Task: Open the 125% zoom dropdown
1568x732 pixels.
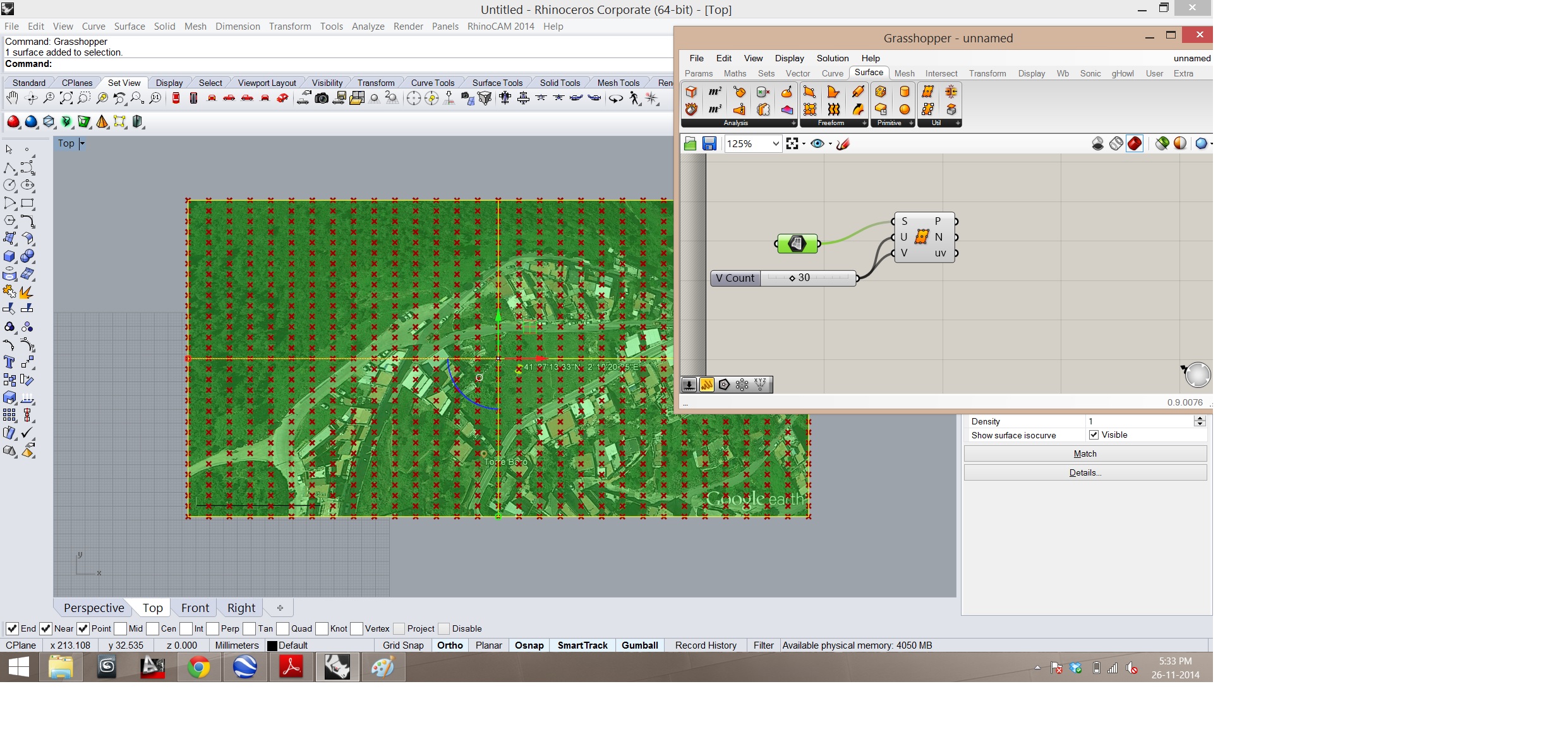Action: click(775, 144)
